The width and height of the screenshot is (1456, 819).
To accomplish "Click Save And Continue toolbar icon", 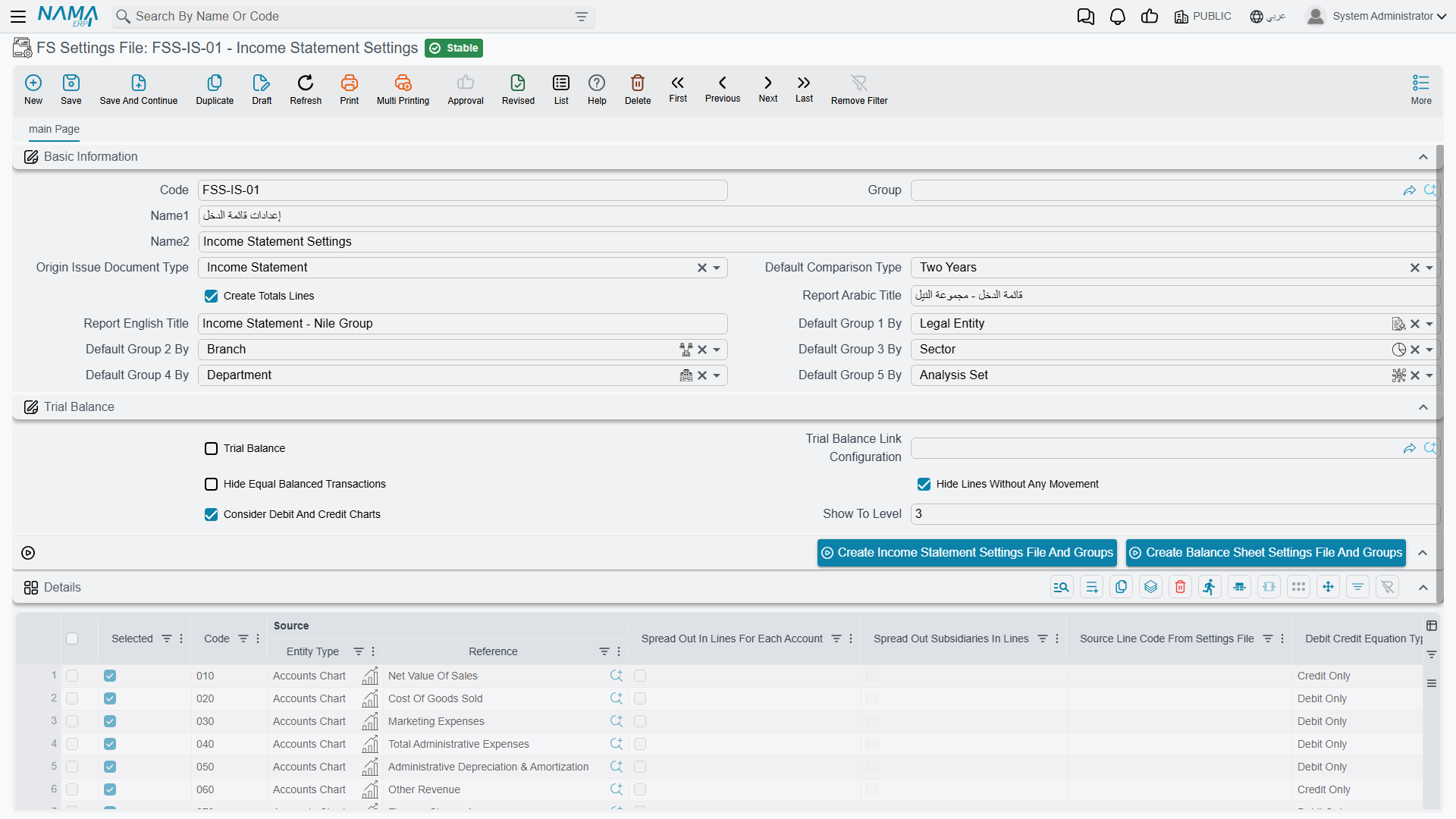I will 139,83.
